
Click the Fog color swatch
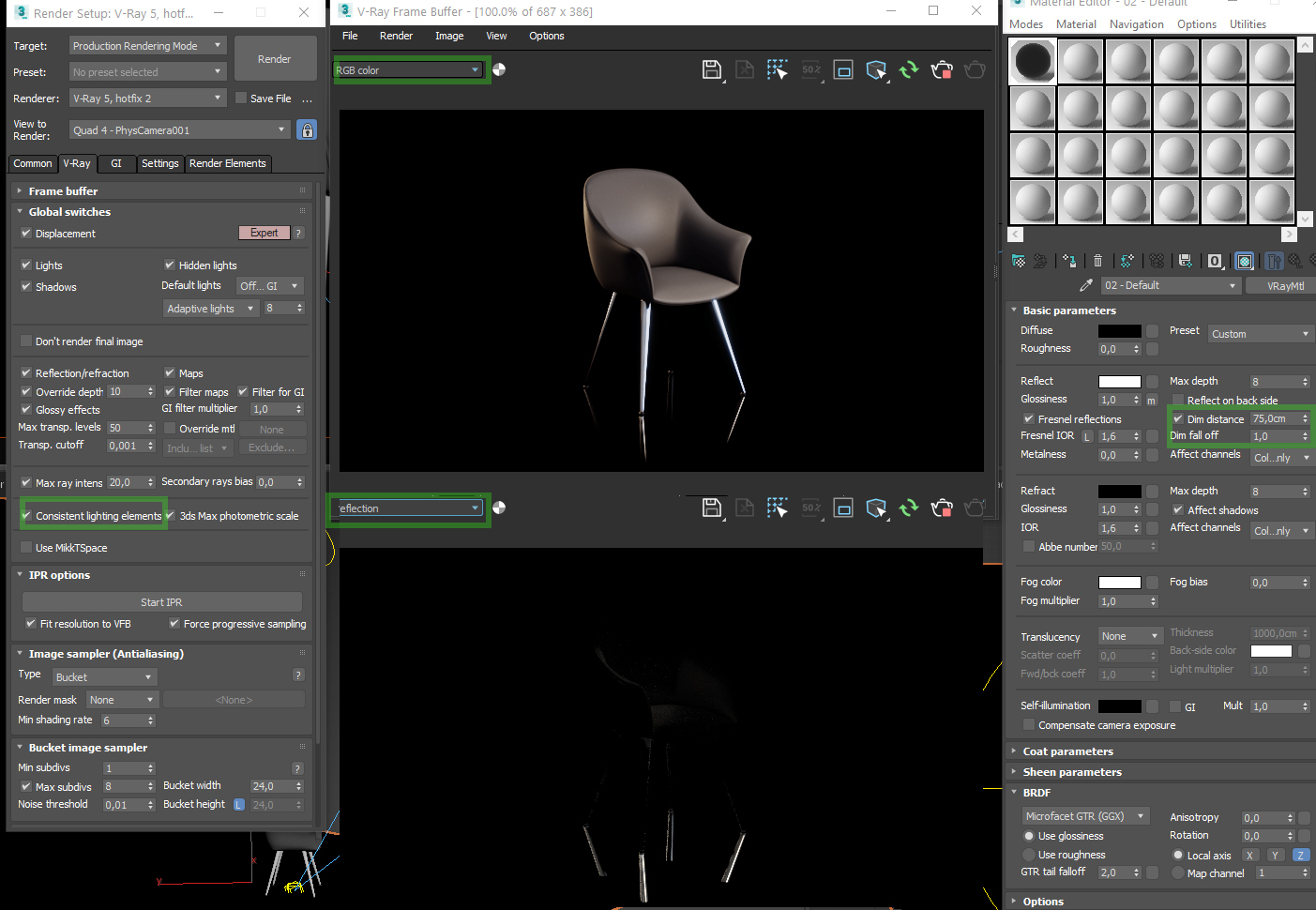tap(1120, 583)
